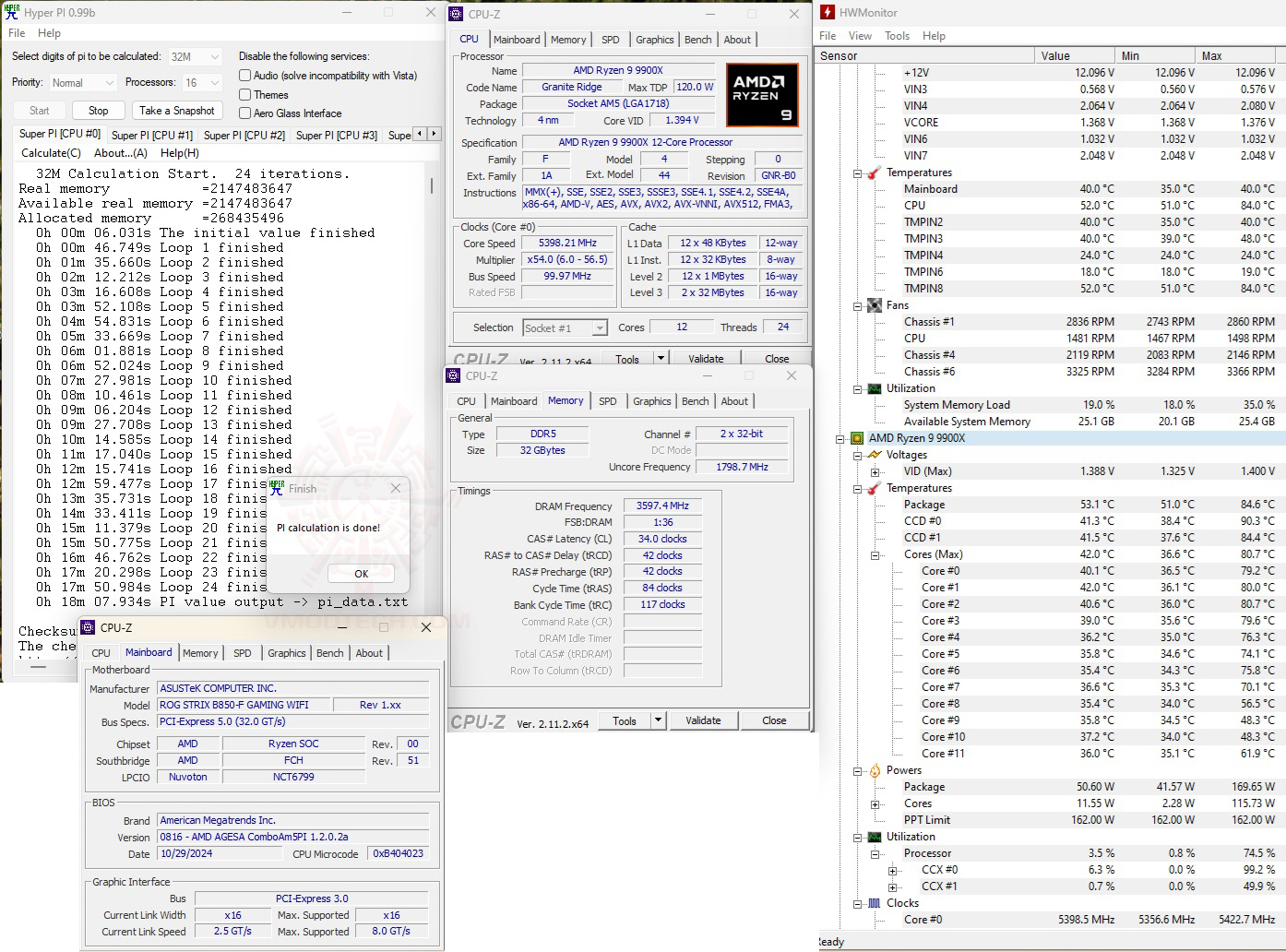Check the Aero Glass Interface checkbox
The height and width of the screenshot is (952, 1286).
(x=244, y=113)
